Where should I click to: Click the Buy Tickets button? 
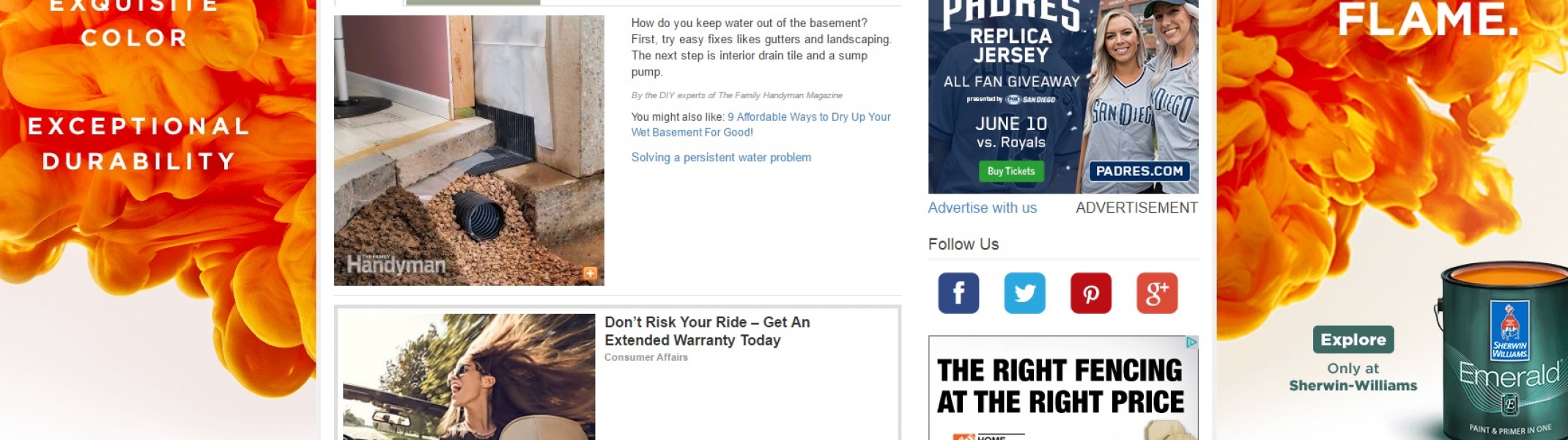[x=1011, y=171]
